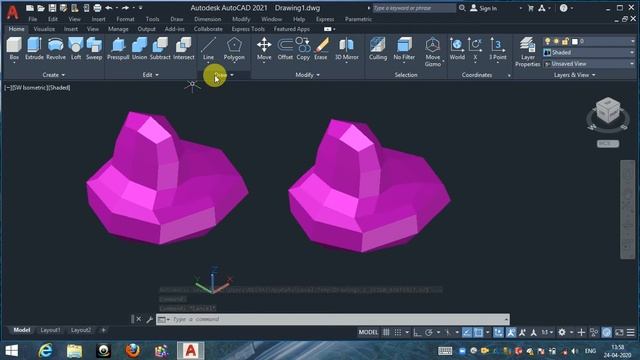Toggle ortho mode in status bar
Screen dimensions: 640x360
pos(417,332)
